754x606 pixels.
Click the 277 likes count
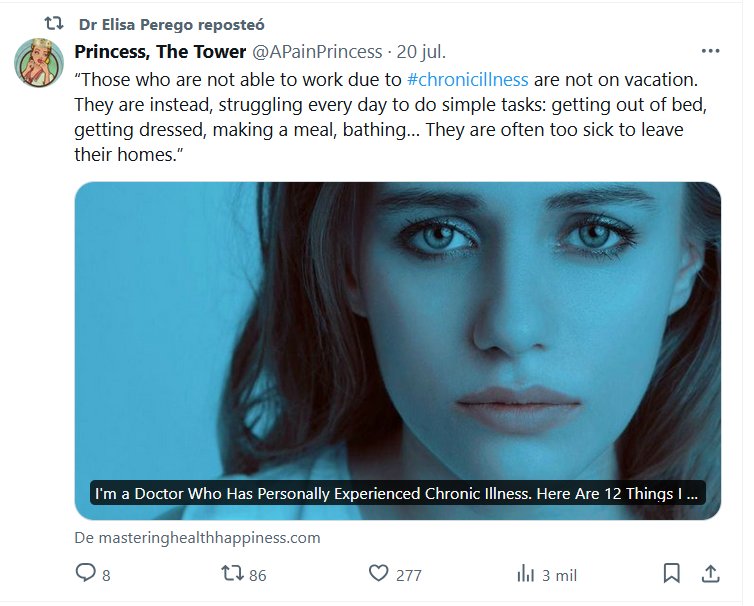click(x=408, y=575)
